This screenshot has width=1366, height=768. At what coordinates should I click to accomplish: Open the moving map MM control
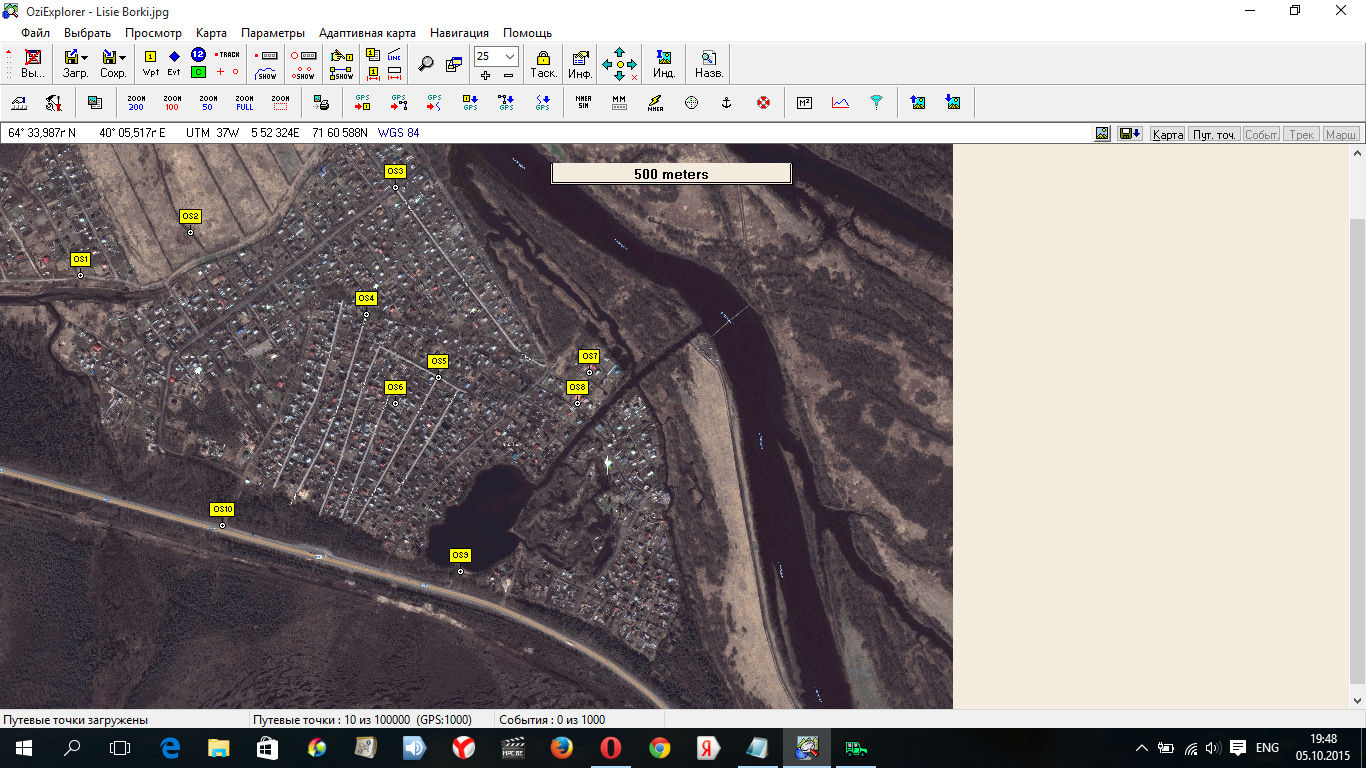[x=619, y=102]
